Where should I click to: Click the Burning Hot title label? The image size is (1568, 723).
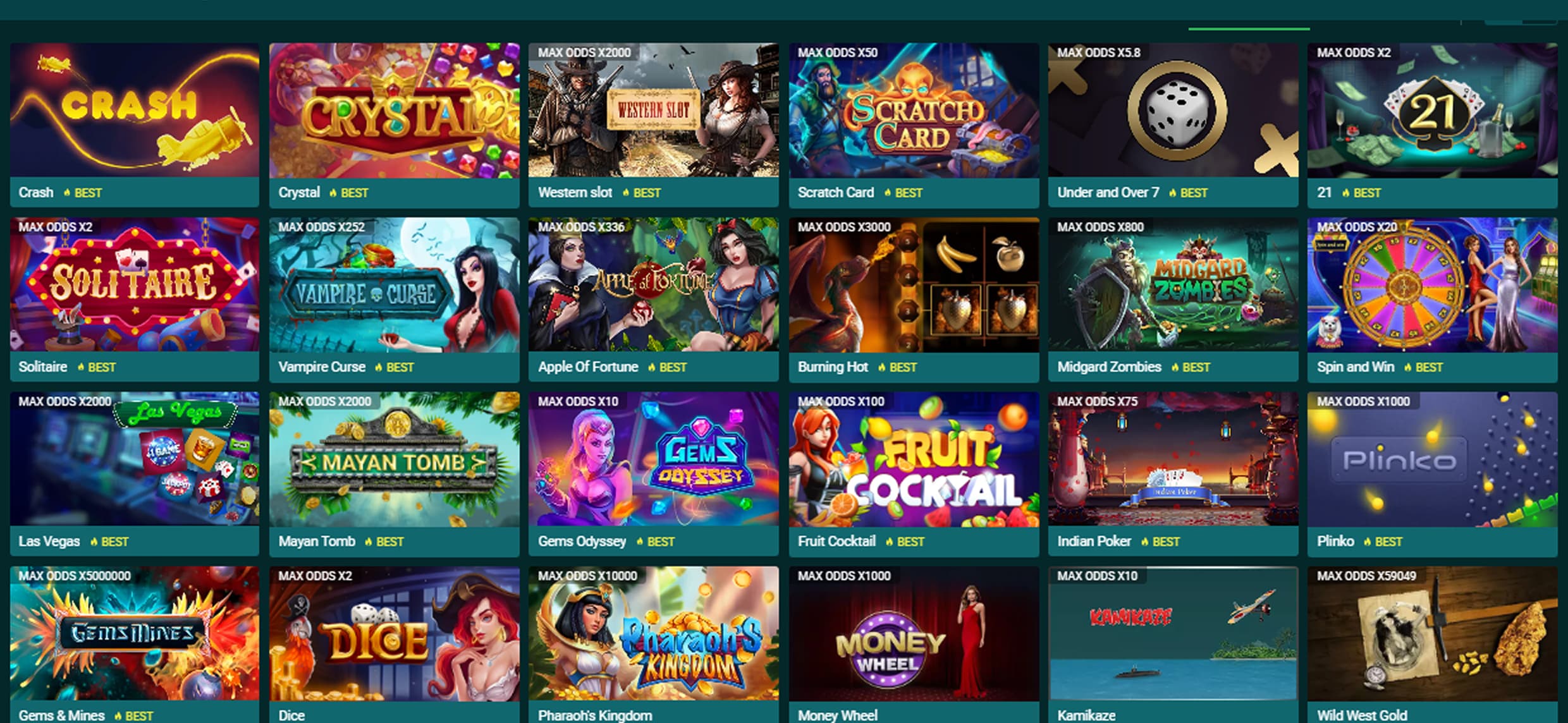833,367
